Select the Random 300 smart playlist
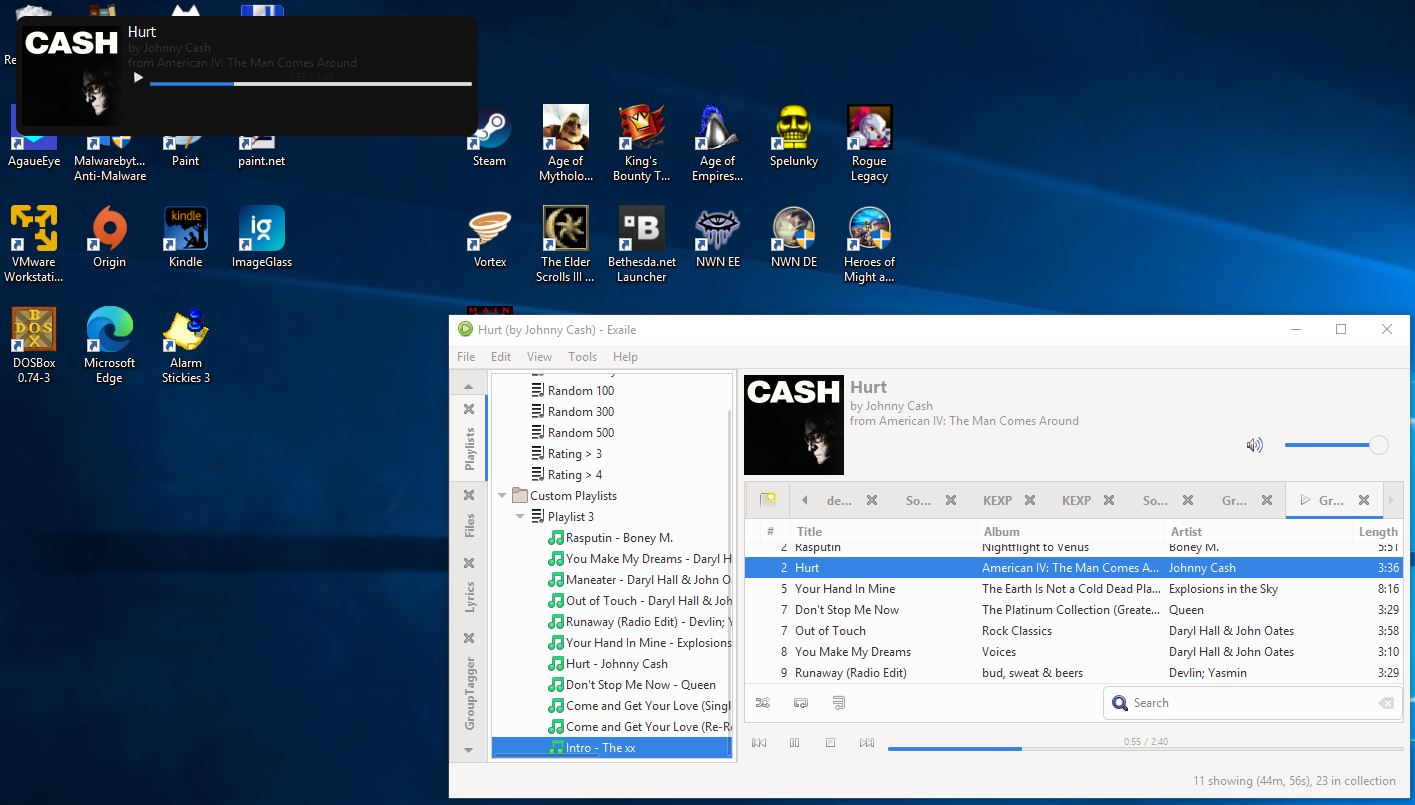This screenshot has width=1415, height=805. 580,412
